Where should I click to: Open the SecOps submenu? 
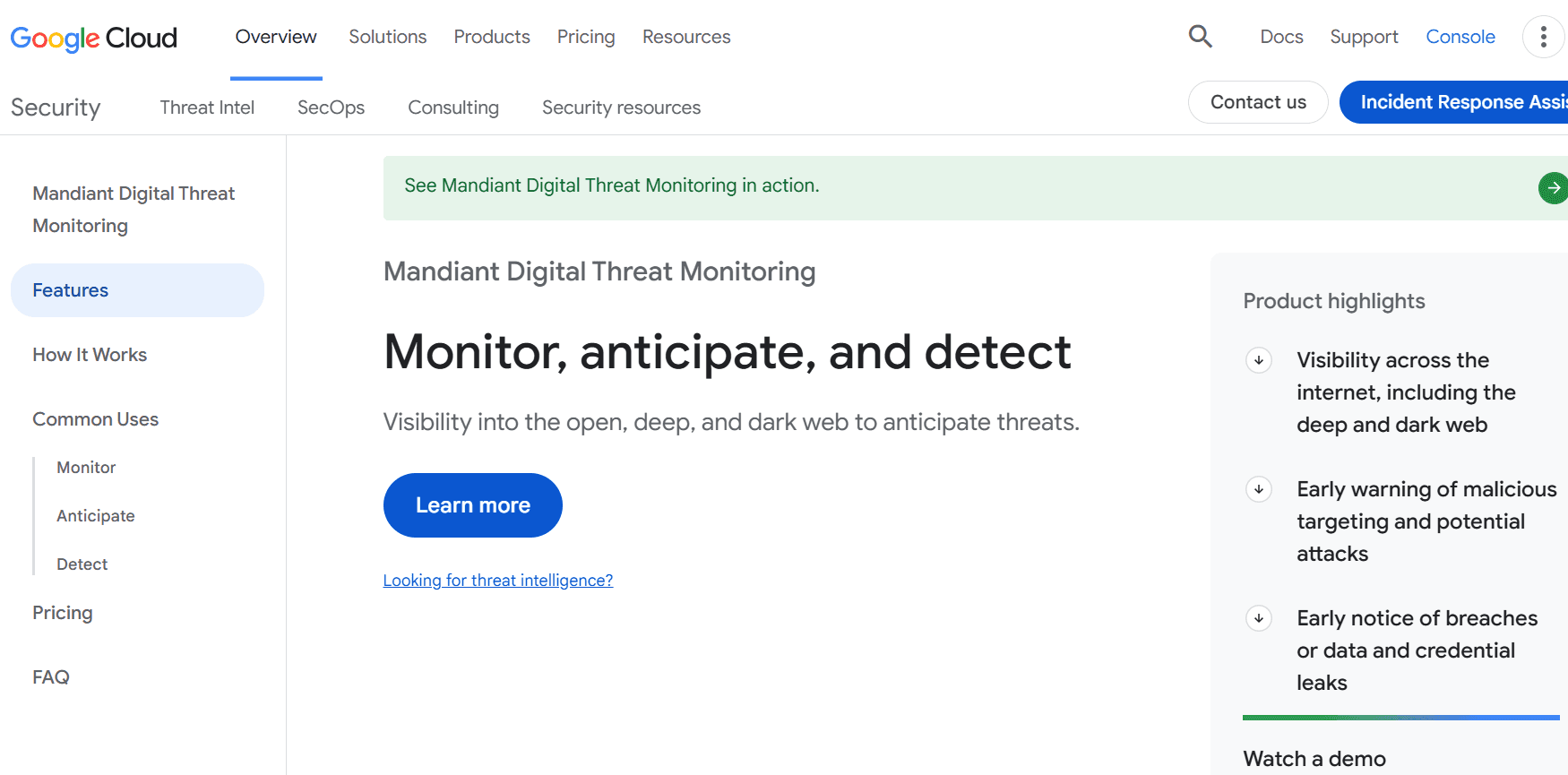(x=331, y=108)
